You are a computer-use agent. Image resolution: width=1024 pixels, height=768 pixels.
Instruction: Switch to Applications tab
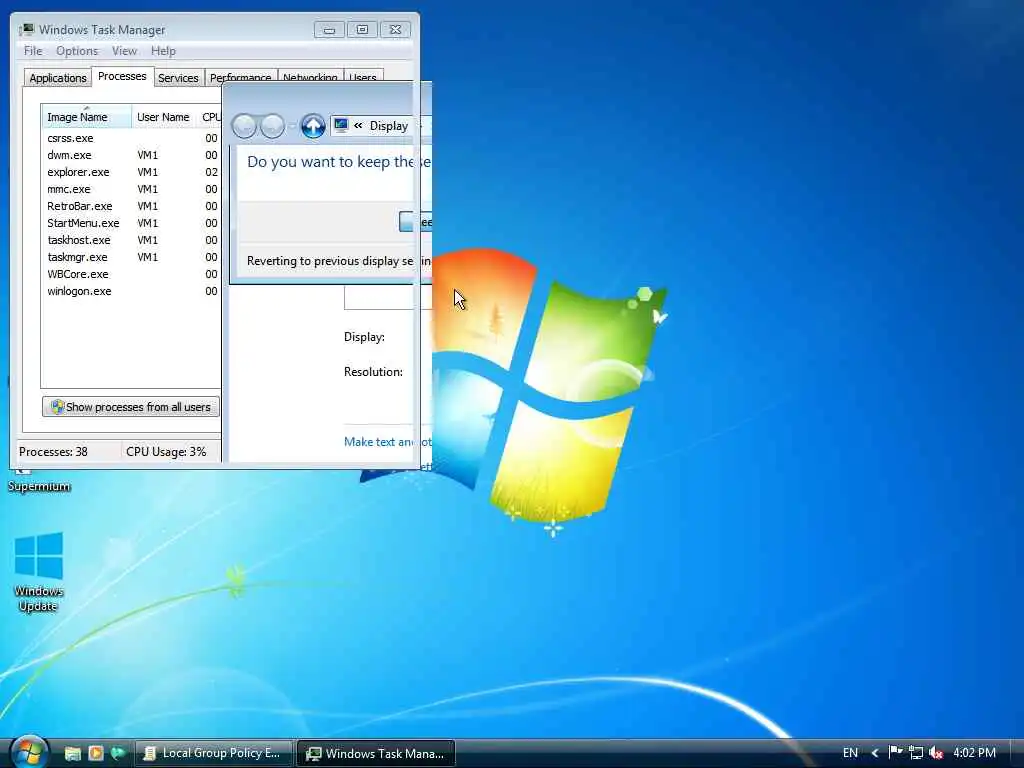pyautogui.click(x=57, y=78)
